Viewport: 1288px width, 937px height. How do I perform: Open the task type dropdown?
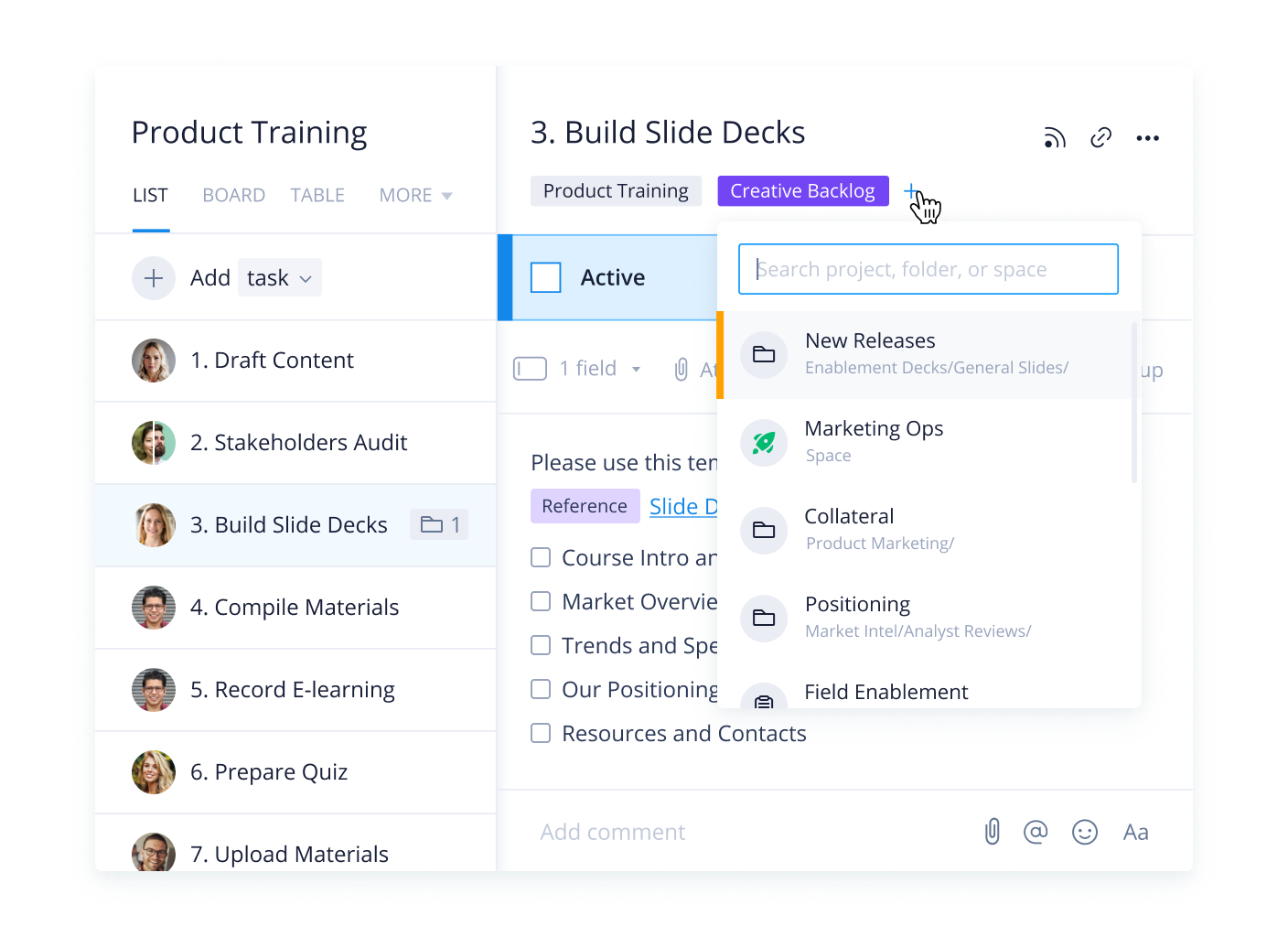280,278
